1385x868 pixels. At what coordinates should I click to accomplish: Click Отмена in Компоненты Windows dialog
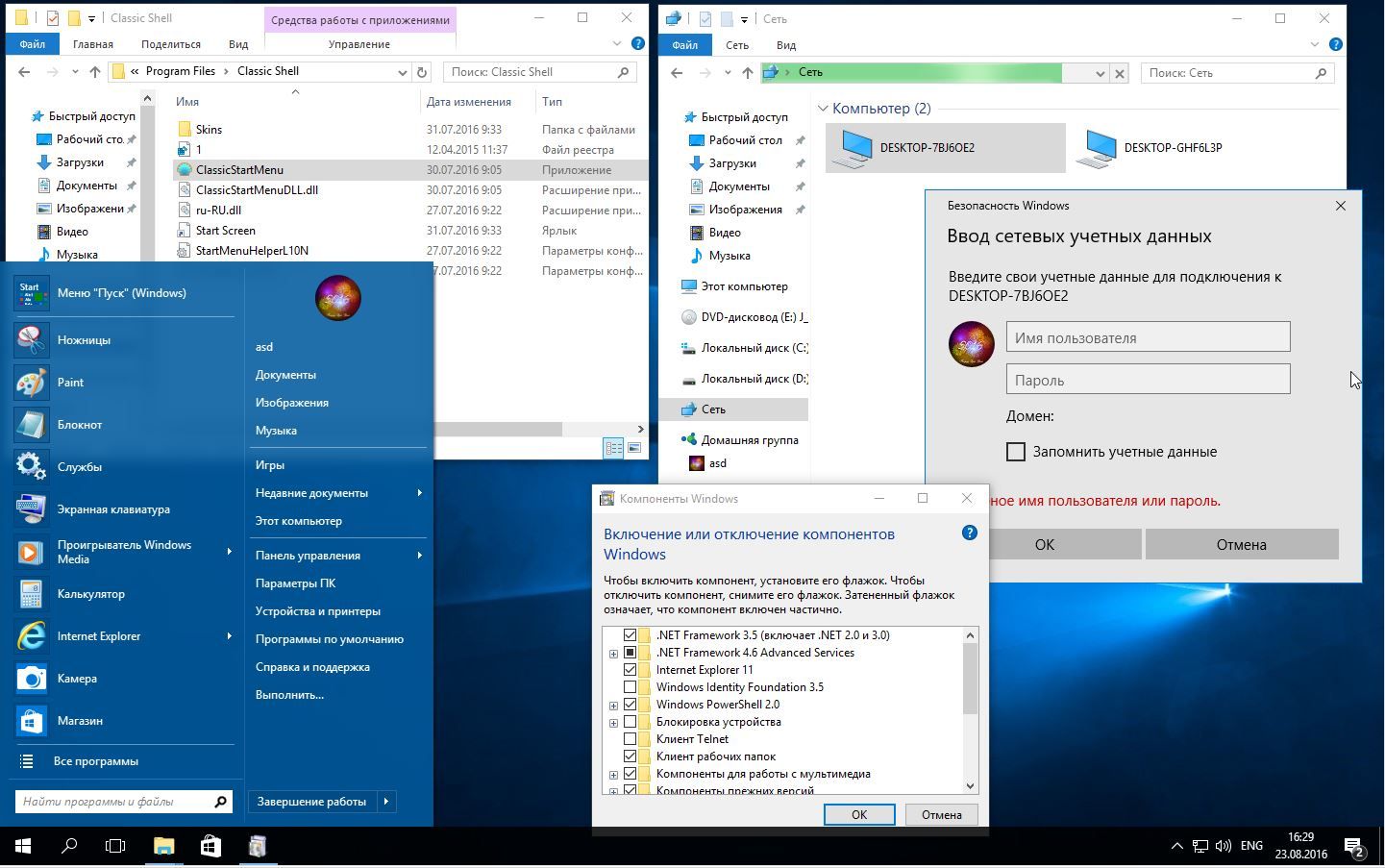coord(941,814)
